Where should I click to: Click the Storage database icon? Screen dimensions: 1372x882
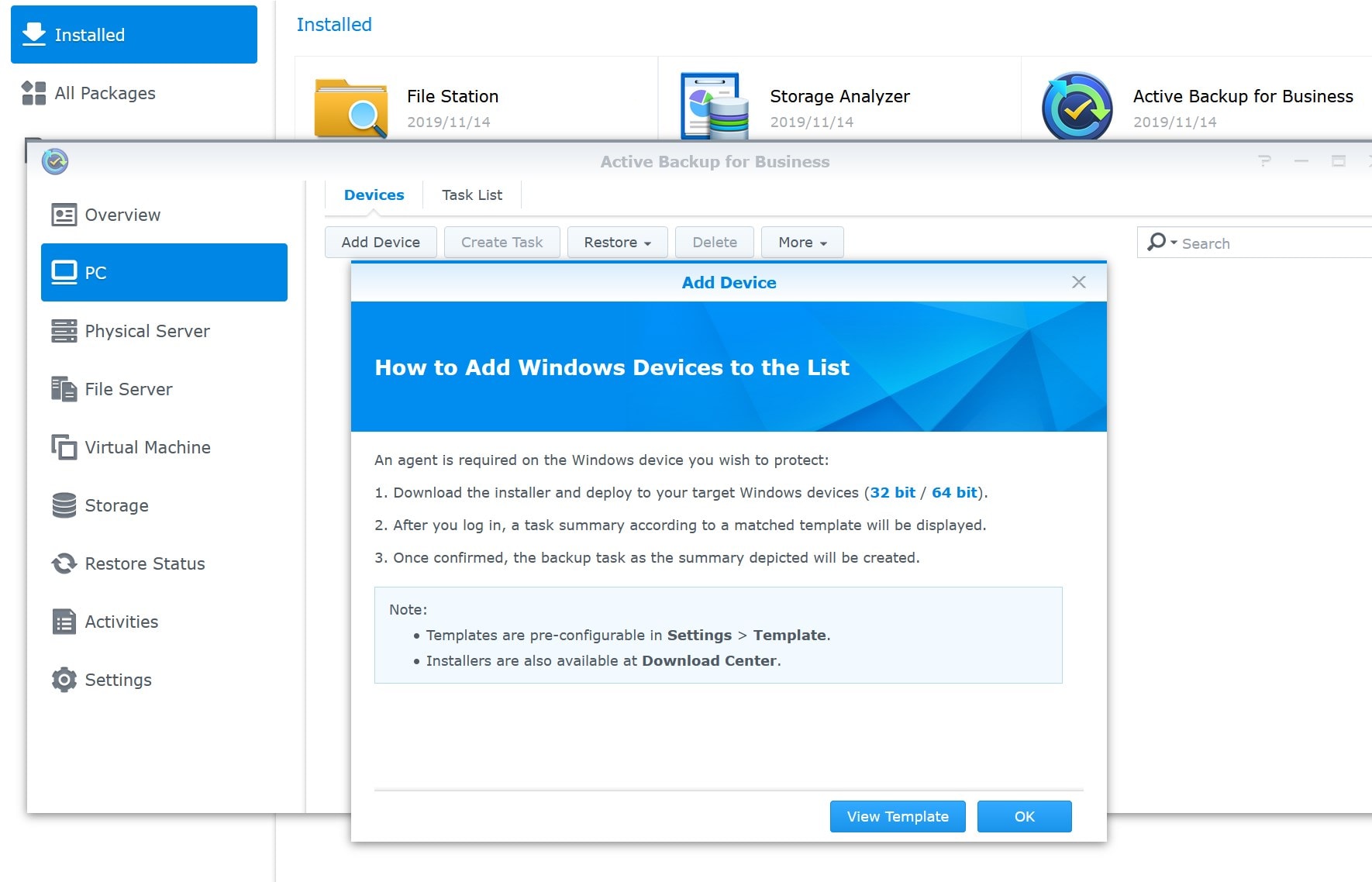pos(64,505)
